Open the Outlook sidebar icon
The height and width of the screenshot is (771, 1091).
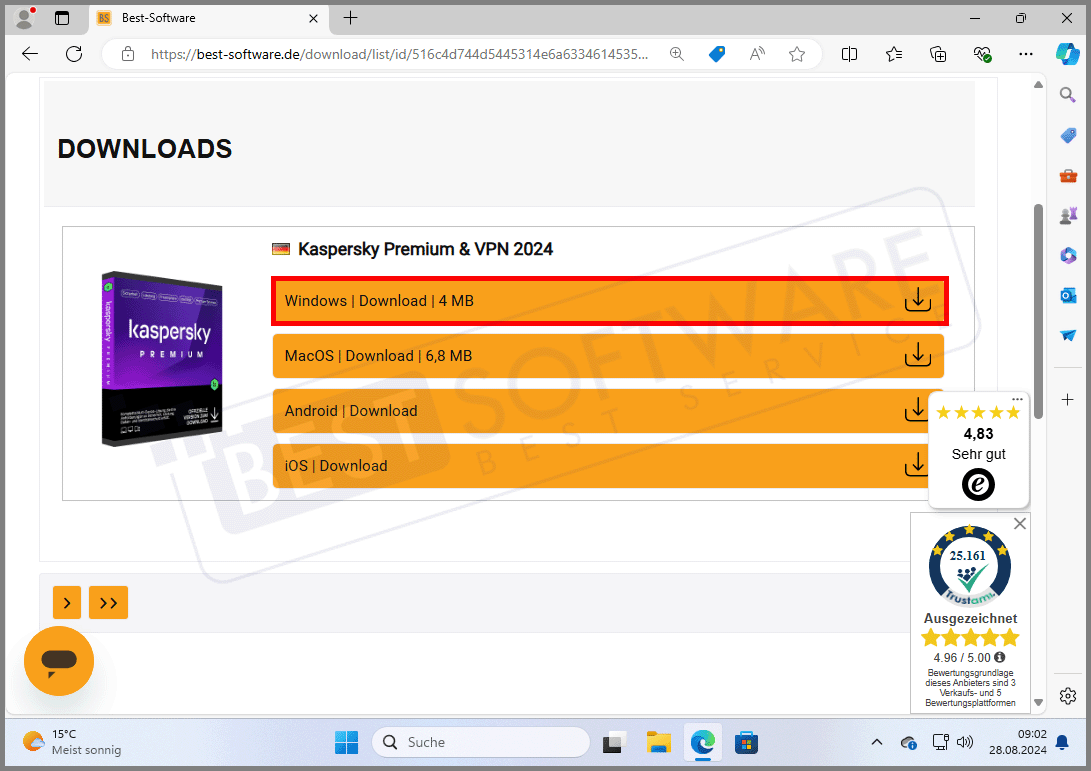(x=1067, y=295)
